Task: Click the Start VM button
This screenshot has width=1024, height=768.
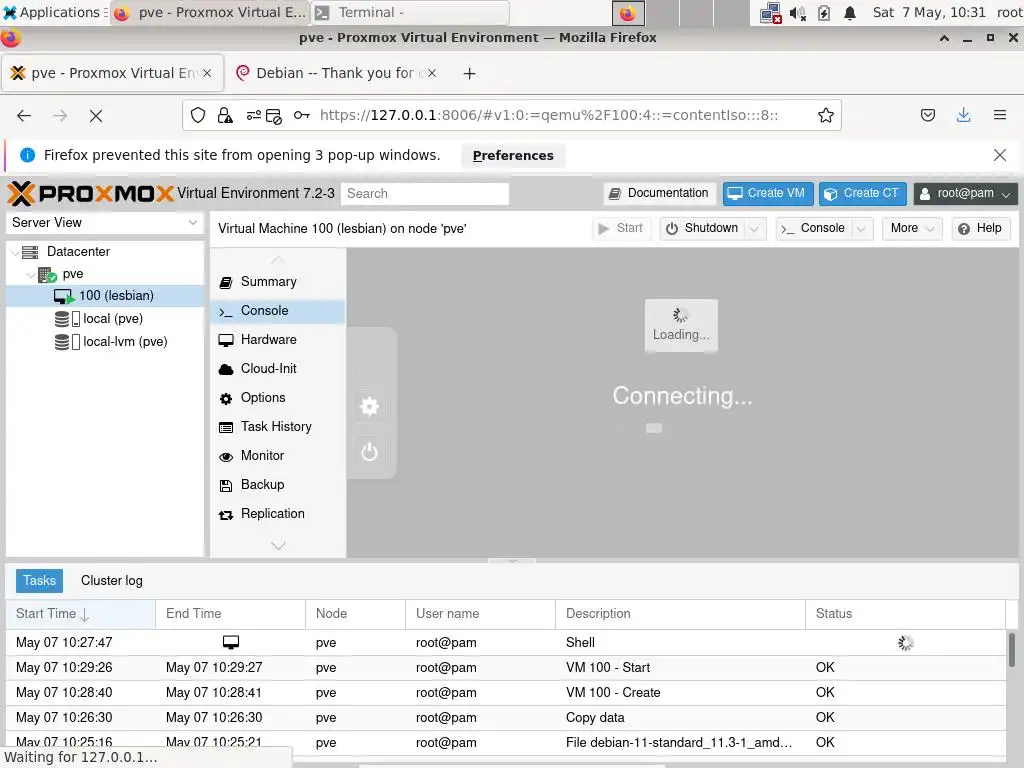Action: pos(621,228)
